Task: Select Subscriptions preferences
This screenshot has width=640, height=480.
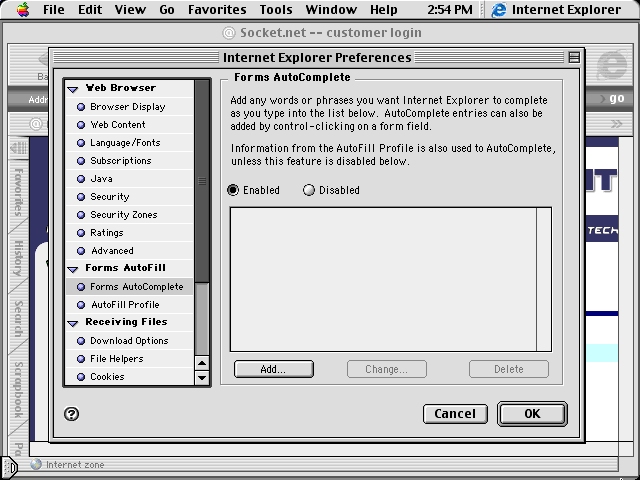Action: click(x=129, y=161)
